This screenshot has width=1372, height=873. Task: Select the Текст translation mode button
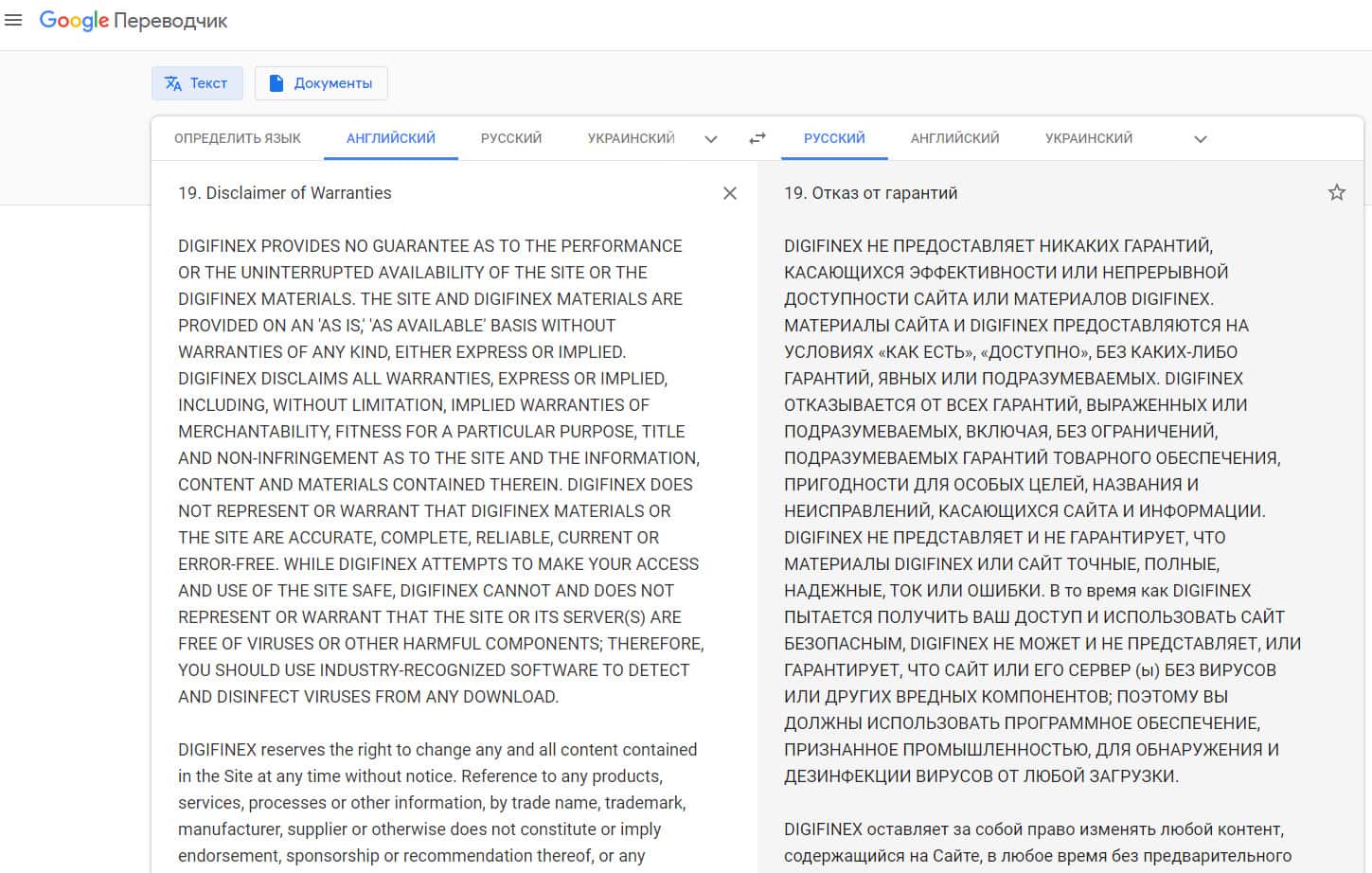pos(197,83)
